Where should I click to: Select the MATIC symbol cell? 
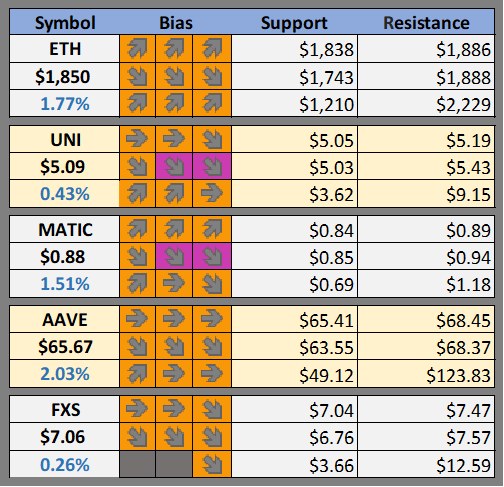[65, 229]
